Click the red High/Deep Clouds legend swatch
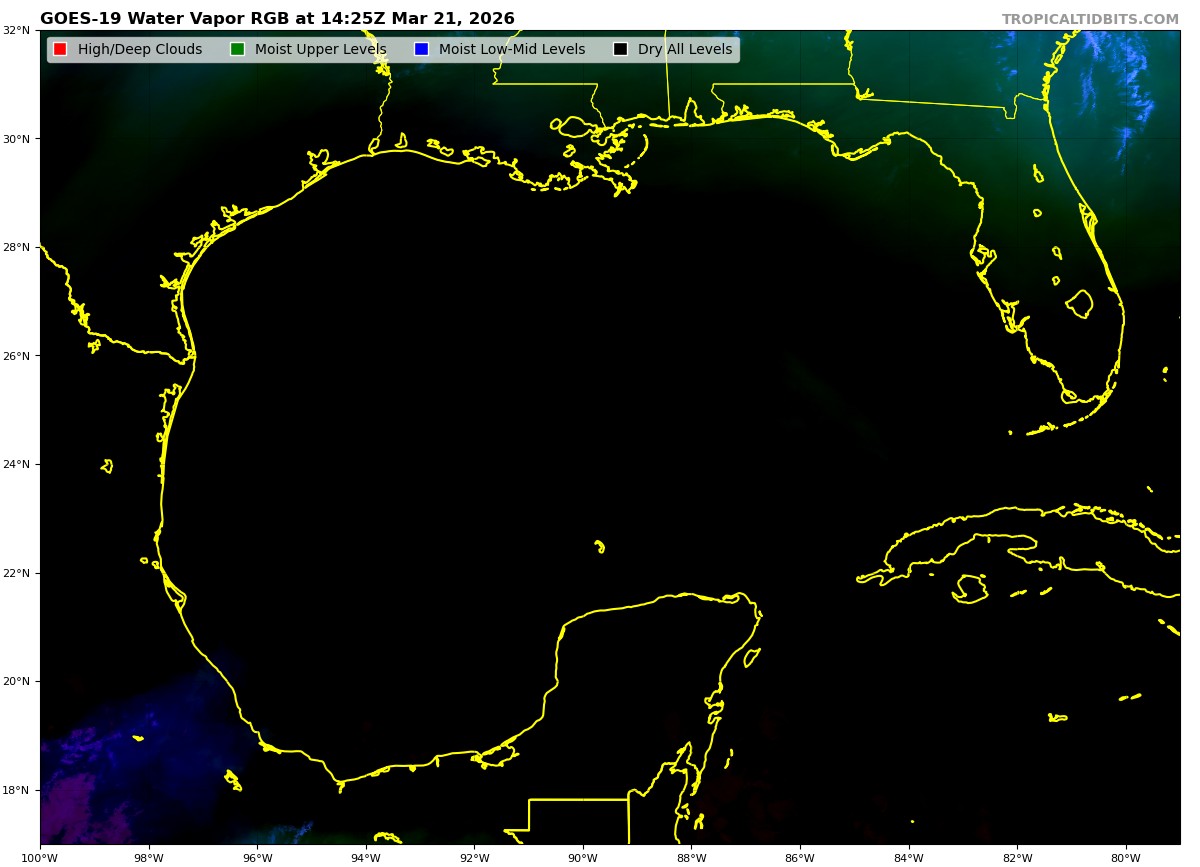 (x=60, y=50)
